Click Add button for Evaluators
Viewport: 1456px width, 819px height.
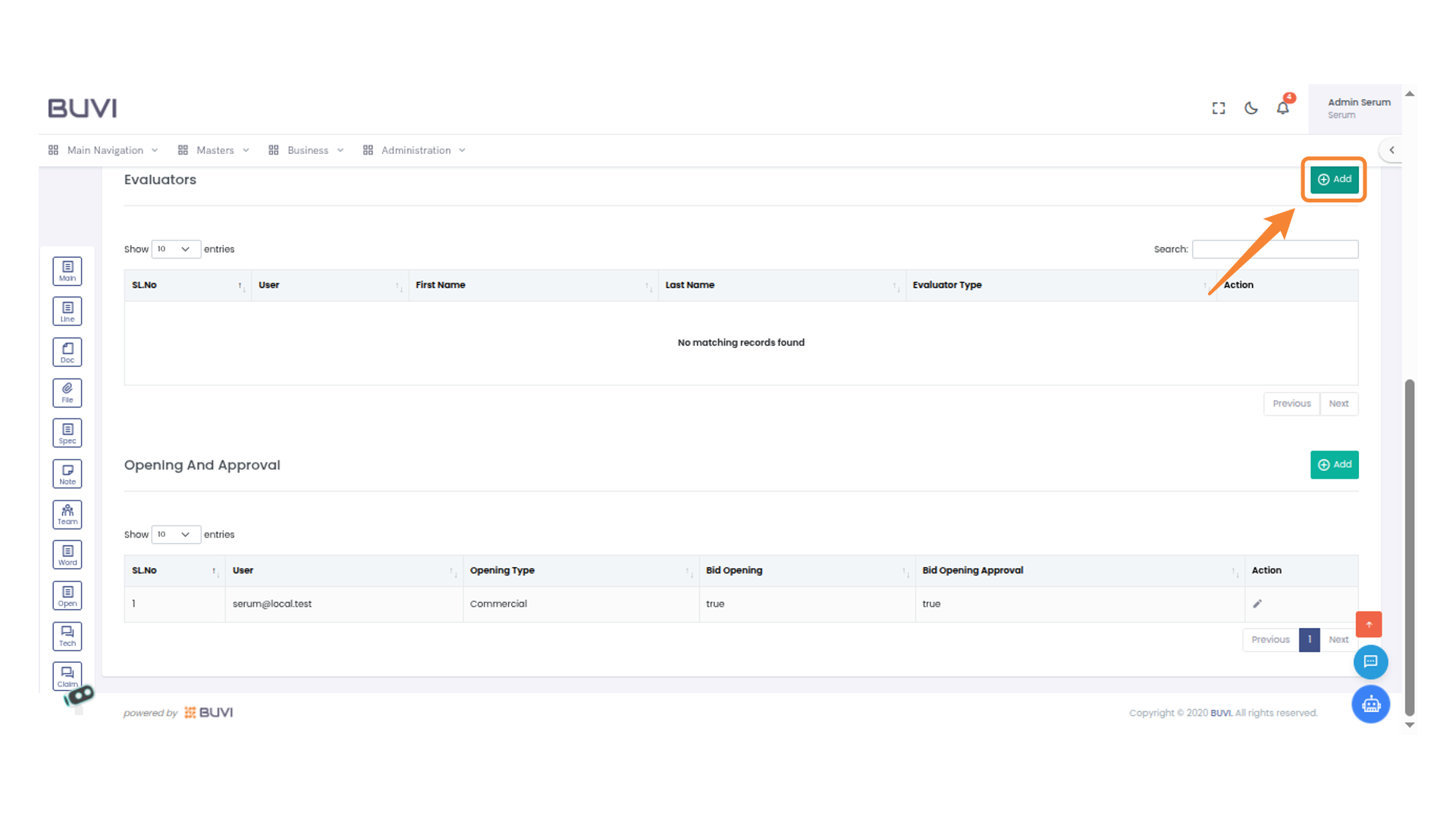click(1334, 180)
